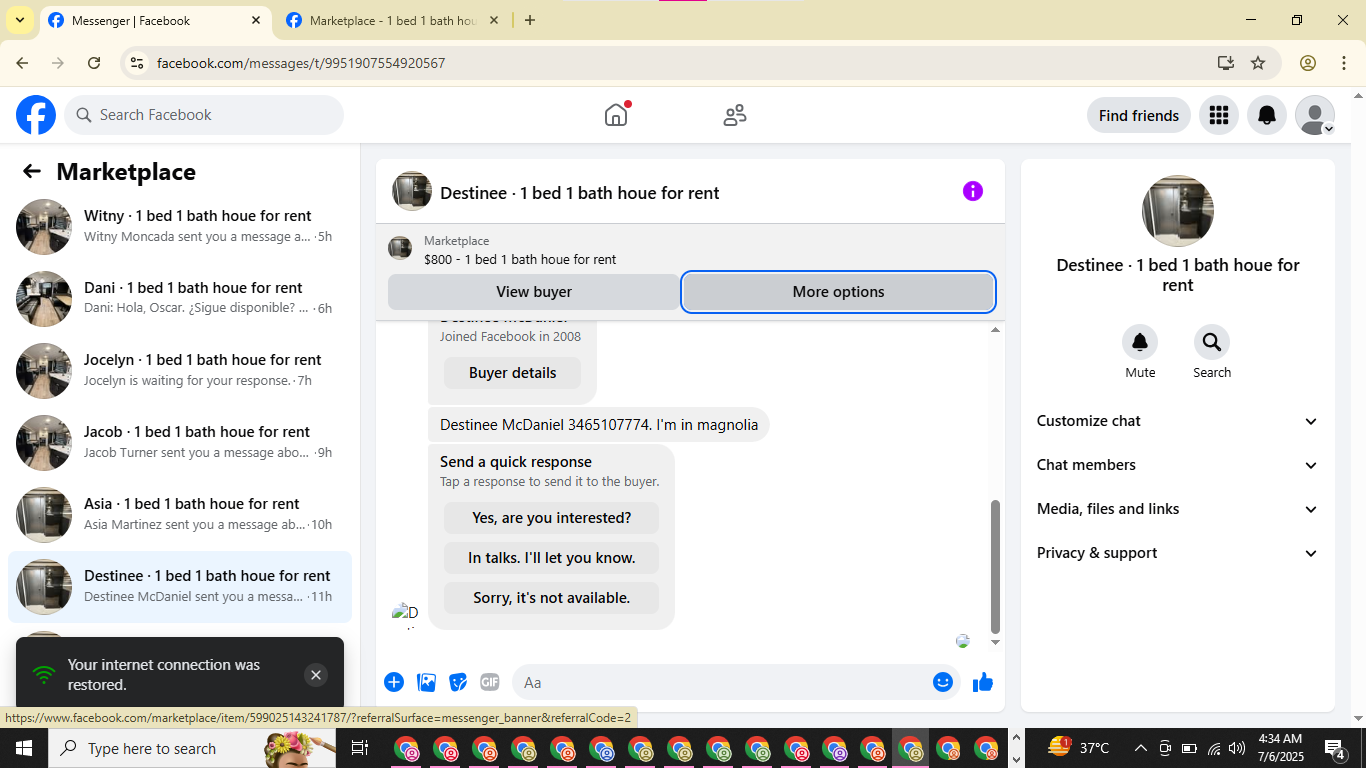Open Chrome profile icon in toolbar
This screenshot has height=768, width=1366.
tap(1307, 63)
